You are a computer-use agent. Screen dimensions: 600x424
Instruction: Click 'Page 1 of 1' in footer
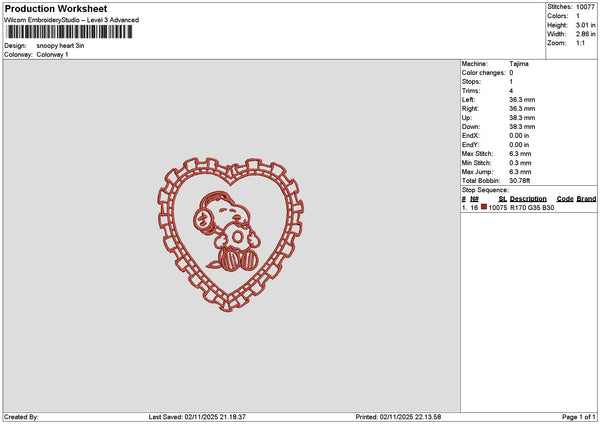(579, 417)
